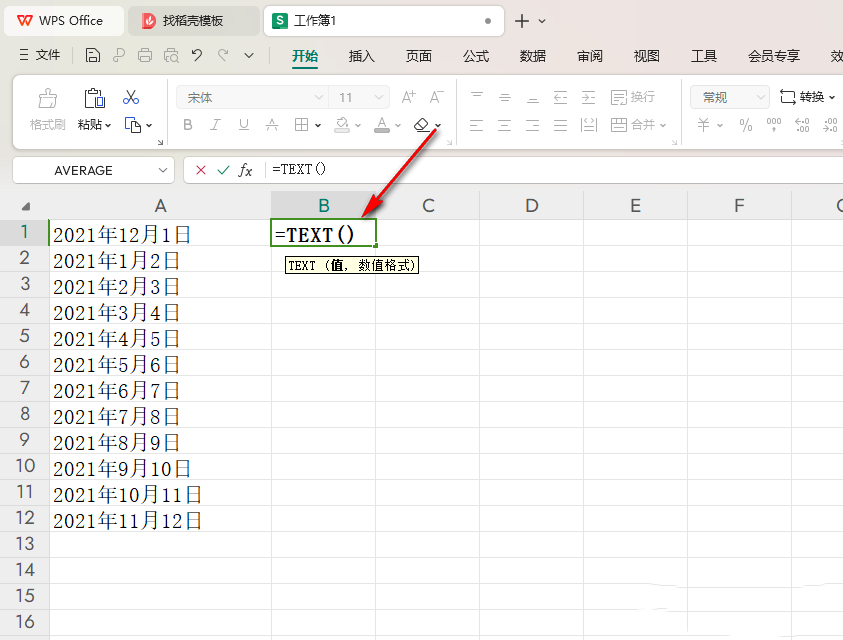Switch to the 审阅 (Review) tab
Image resolution: width=843 pixels, height=640 pixels.
pyautogui.click(x=590, y=56)
